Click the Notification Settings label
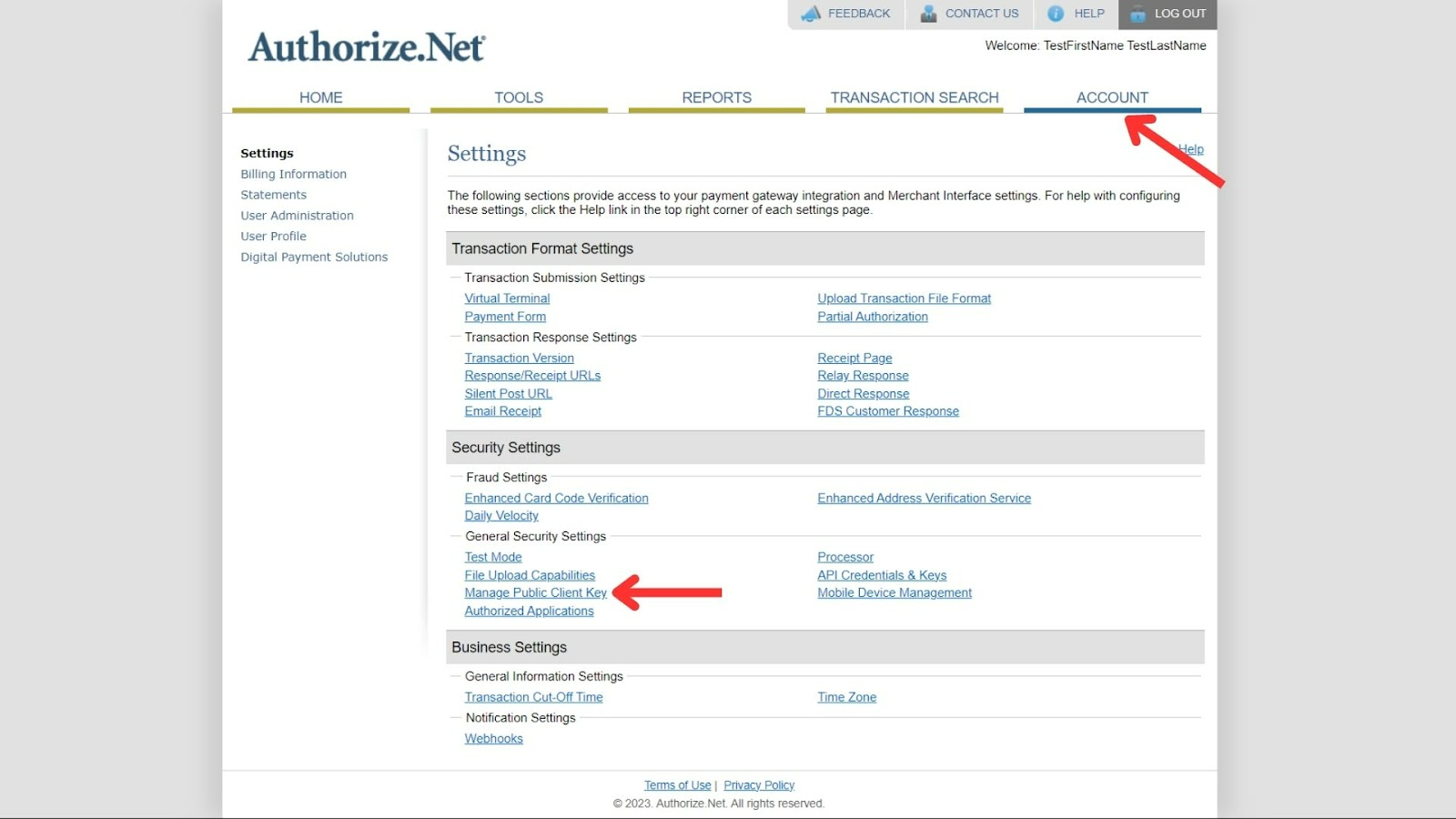1456x819 pixels. click(x=521, y=718)
